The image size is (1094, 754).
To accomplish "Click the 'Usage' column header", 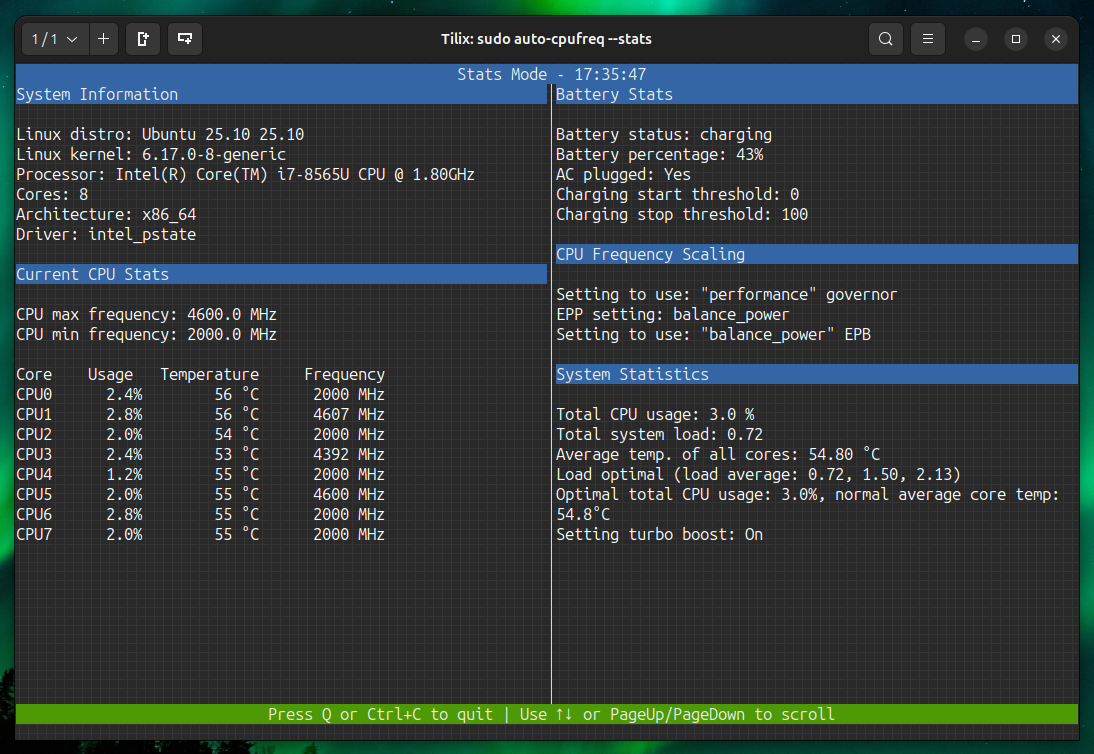I will (110, 375).
